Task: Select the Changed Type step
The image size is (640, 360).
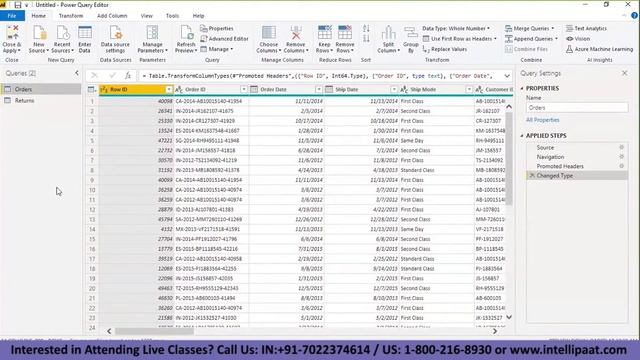Action: click(577, 176)
